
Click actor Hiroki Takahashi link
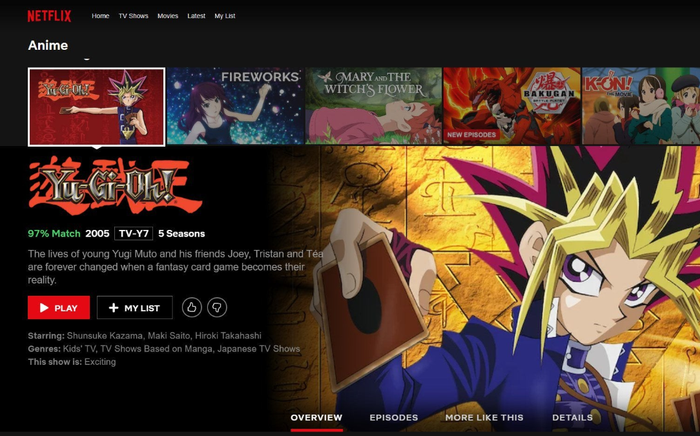click(x=228, y=336)
